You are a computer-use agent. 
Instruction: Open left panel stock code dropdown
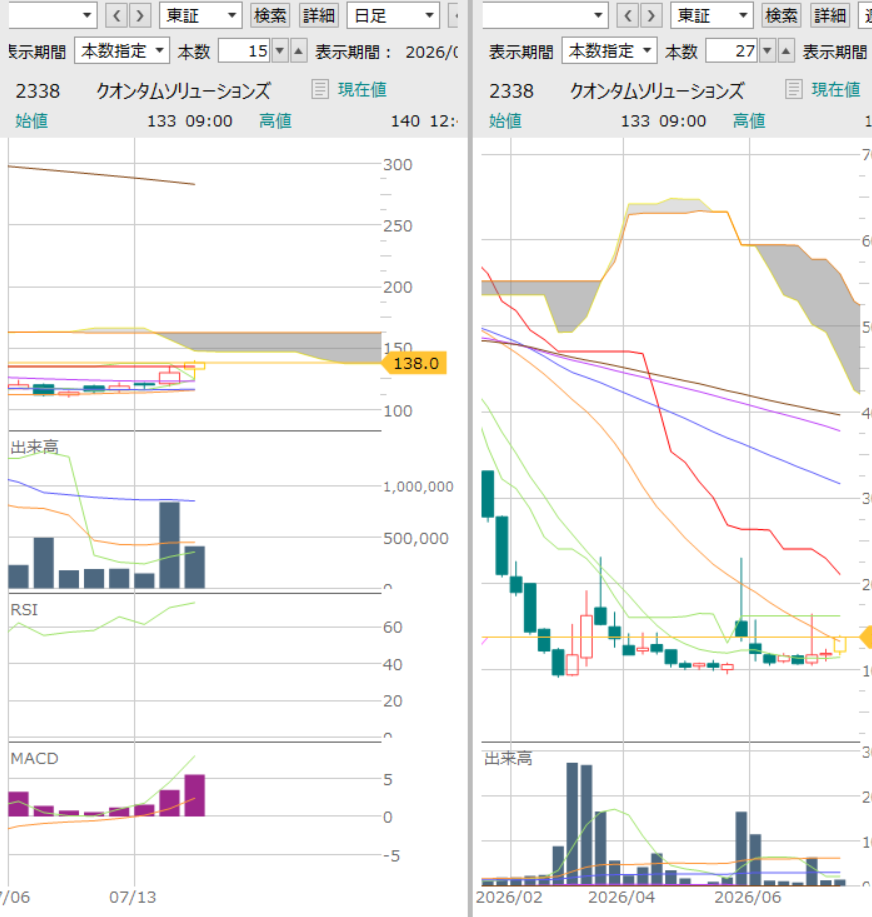[x=87, y=16]
